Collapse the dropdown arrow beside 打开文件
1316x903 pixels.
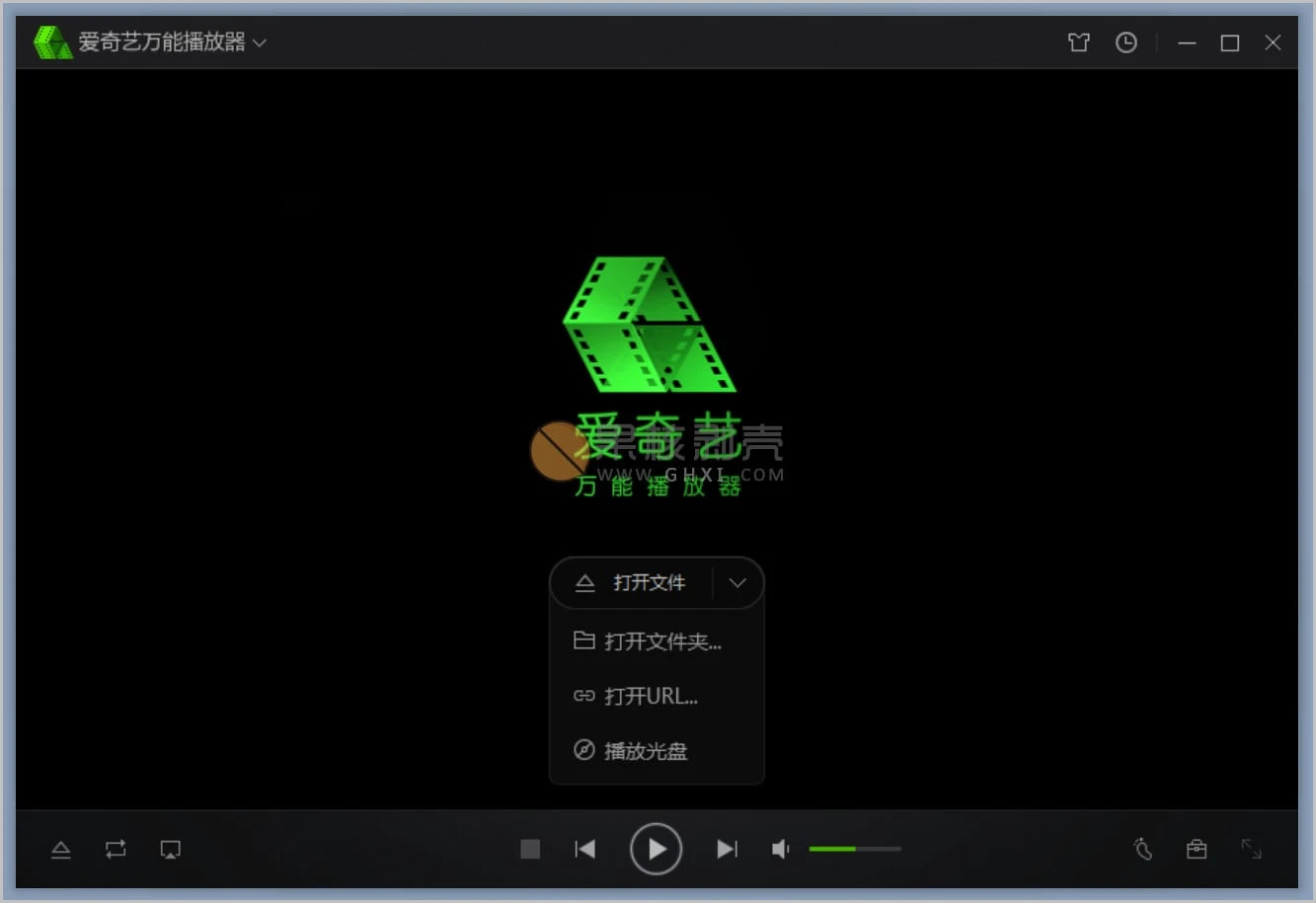pos(737,583)
